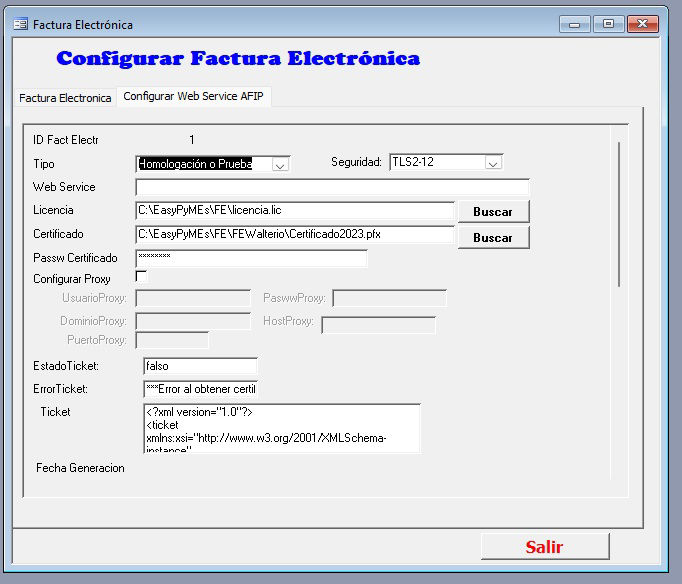This screenshot has height=584, width=682.
Task: Focus the Licencia file path field
Action: pos(294,210)
